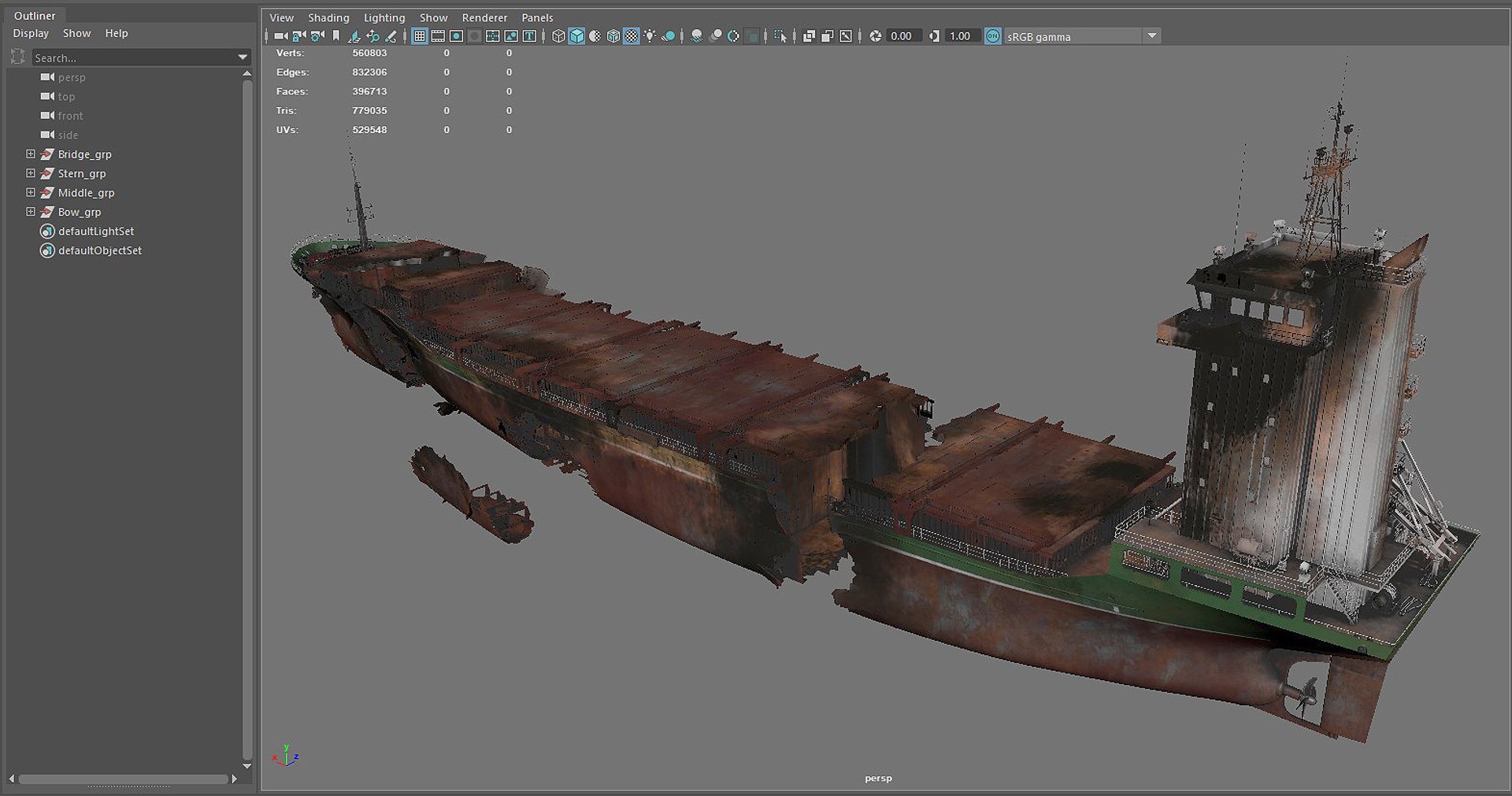Toggle 2D Pan/Zoom icon
The image size is (1512, 796).
click(372, 36)
